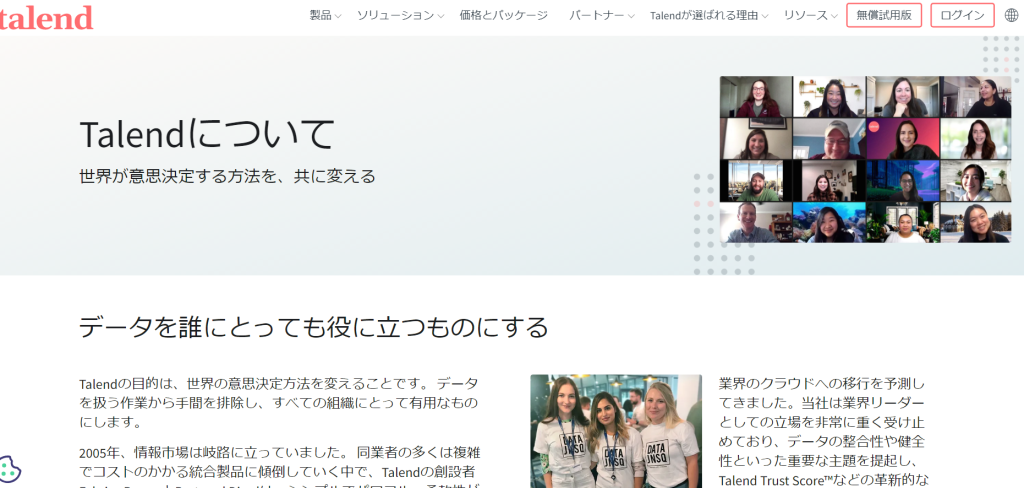This screenshot has height=488, width=1024.
Task: Open the cookie preferences icon
Action: point(9,470)
